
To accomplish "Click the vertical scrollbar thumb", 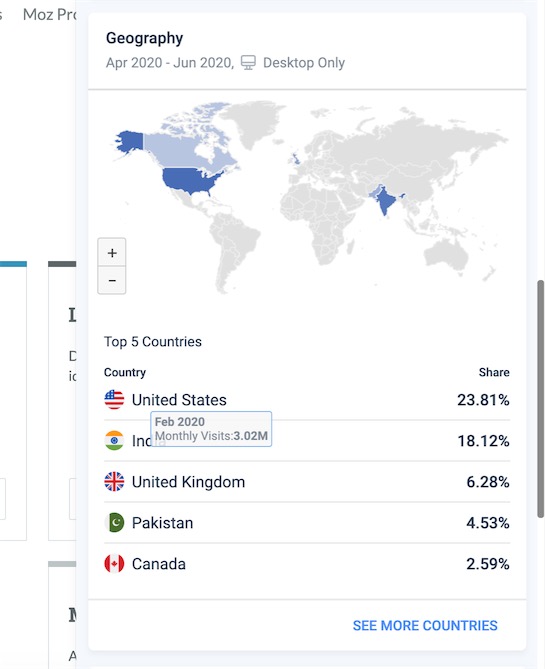I will 540,399.
